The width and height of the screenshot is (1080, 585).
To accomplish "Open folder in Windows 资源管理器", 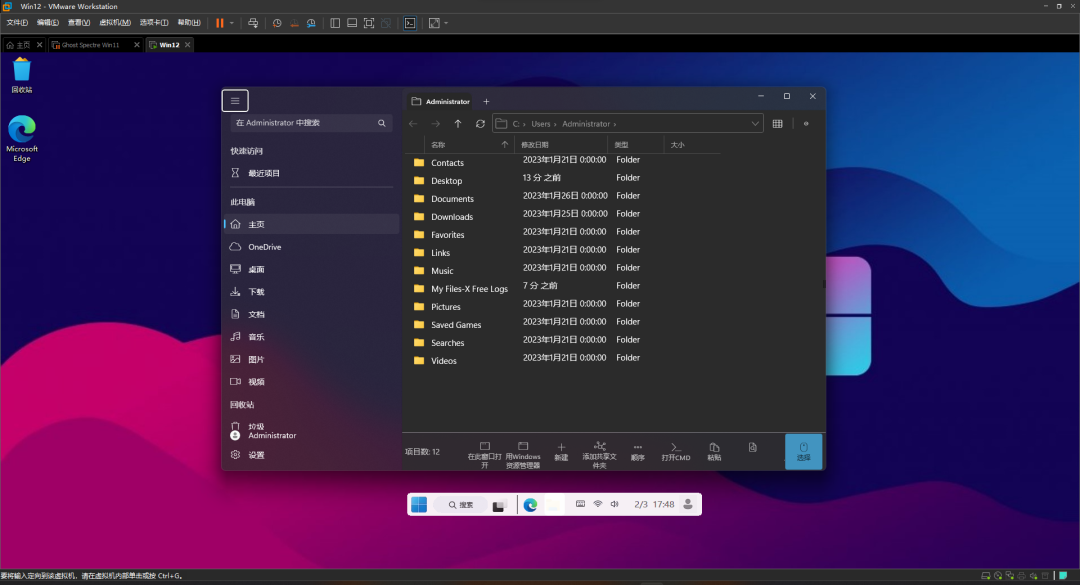I will (523, 450).
